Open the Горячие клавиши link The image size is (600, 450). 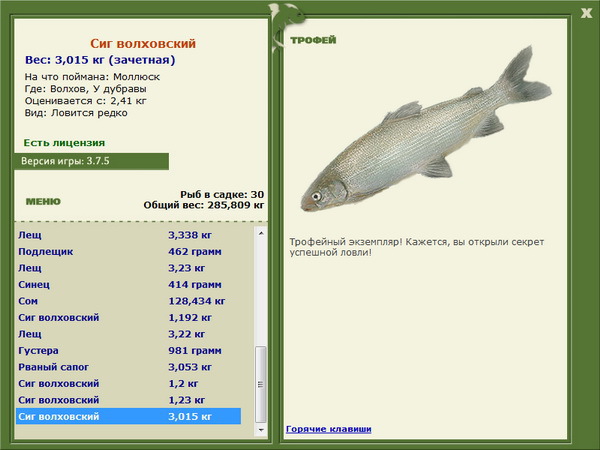coord(328,429)
